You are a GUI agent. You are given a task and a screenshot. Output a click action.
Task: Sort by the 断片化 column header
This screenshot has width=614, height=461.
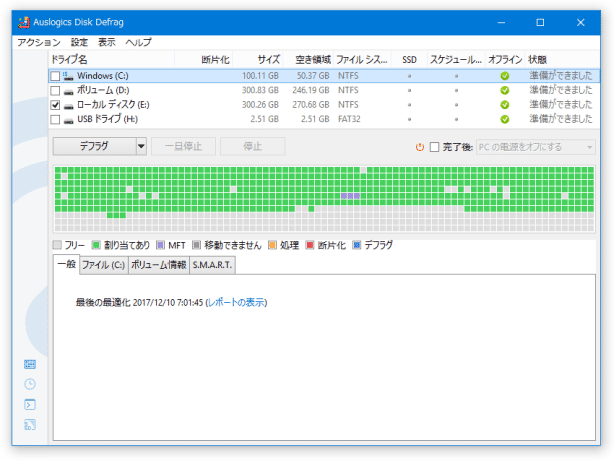coord(204,60)
